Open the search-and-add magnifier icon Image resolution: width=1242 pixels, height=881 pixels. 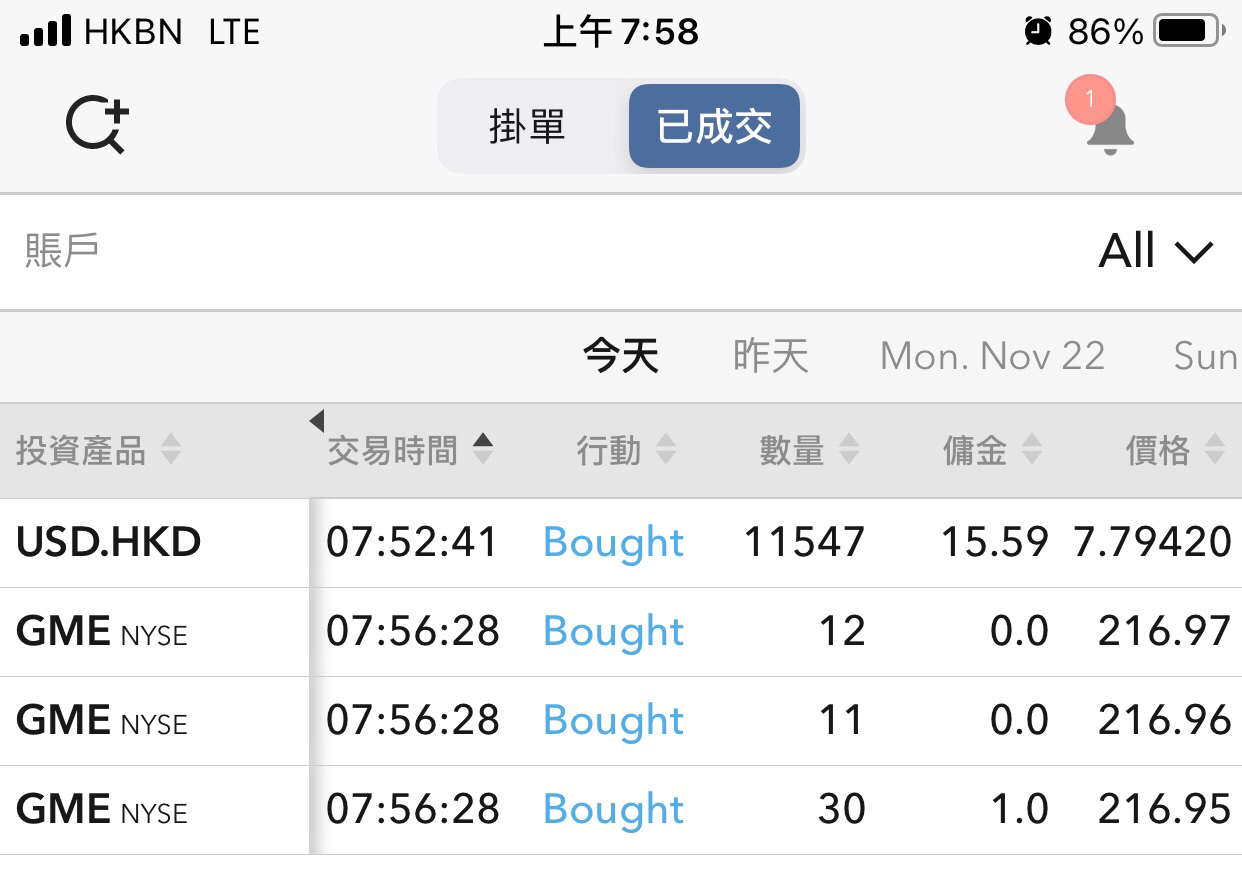coord(98,126)
